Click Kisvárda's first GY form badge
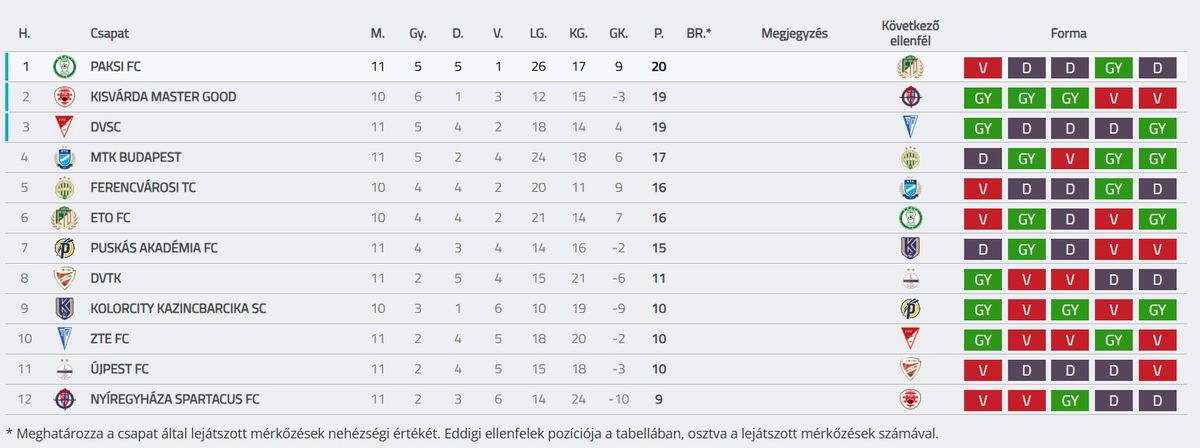The image size is (1200, 448). tap(983, 98)
